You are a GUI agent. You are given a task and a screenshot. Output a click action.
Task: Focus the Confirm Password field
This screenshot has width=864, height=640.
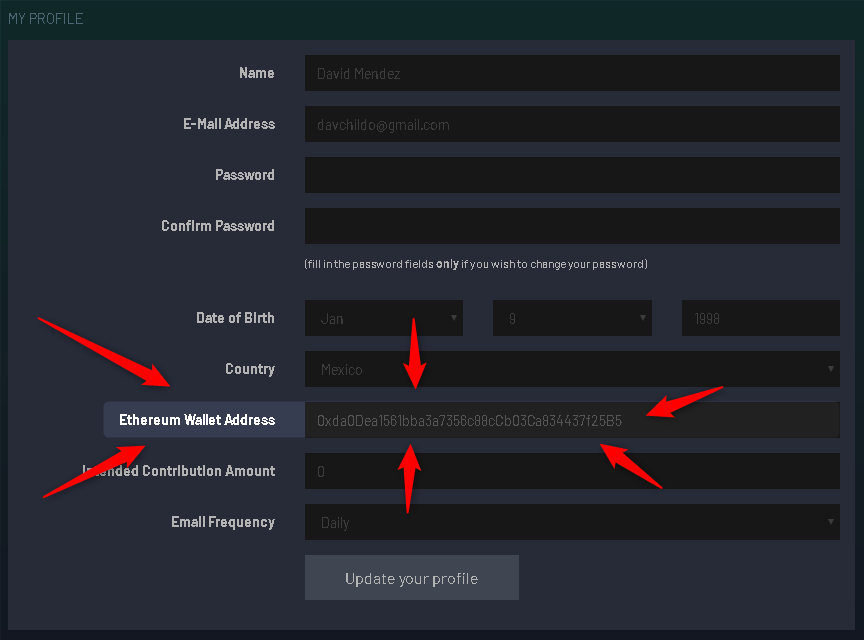(x=571, y=226)
